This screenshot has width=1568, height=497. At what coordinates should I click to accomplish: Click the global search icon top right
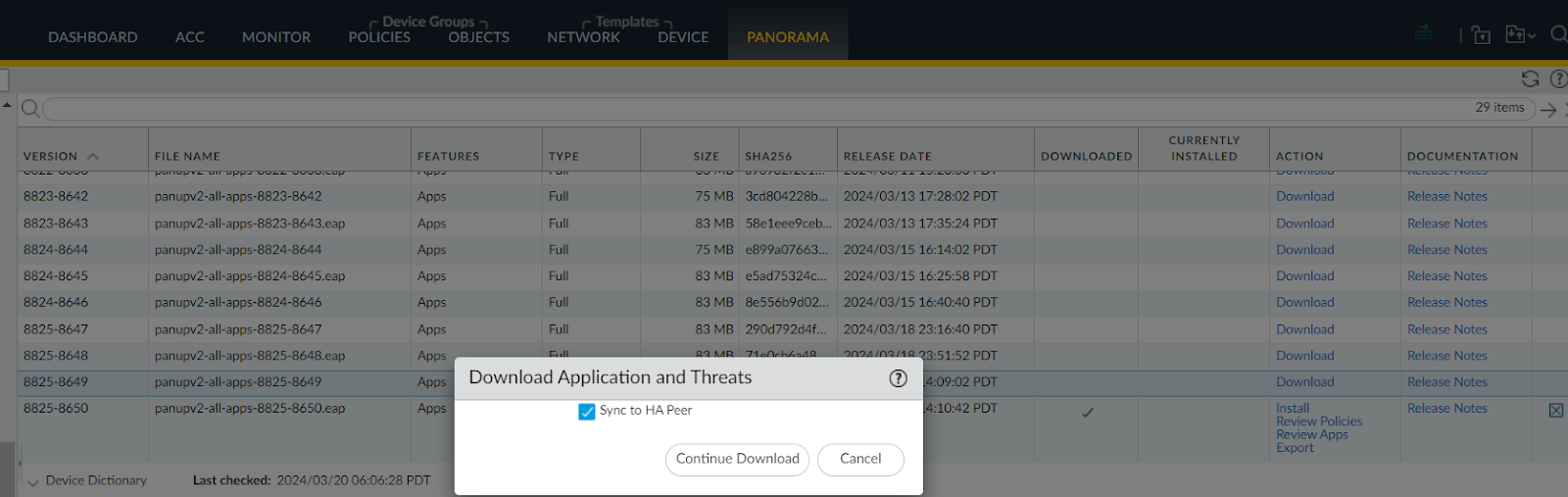1558,35
